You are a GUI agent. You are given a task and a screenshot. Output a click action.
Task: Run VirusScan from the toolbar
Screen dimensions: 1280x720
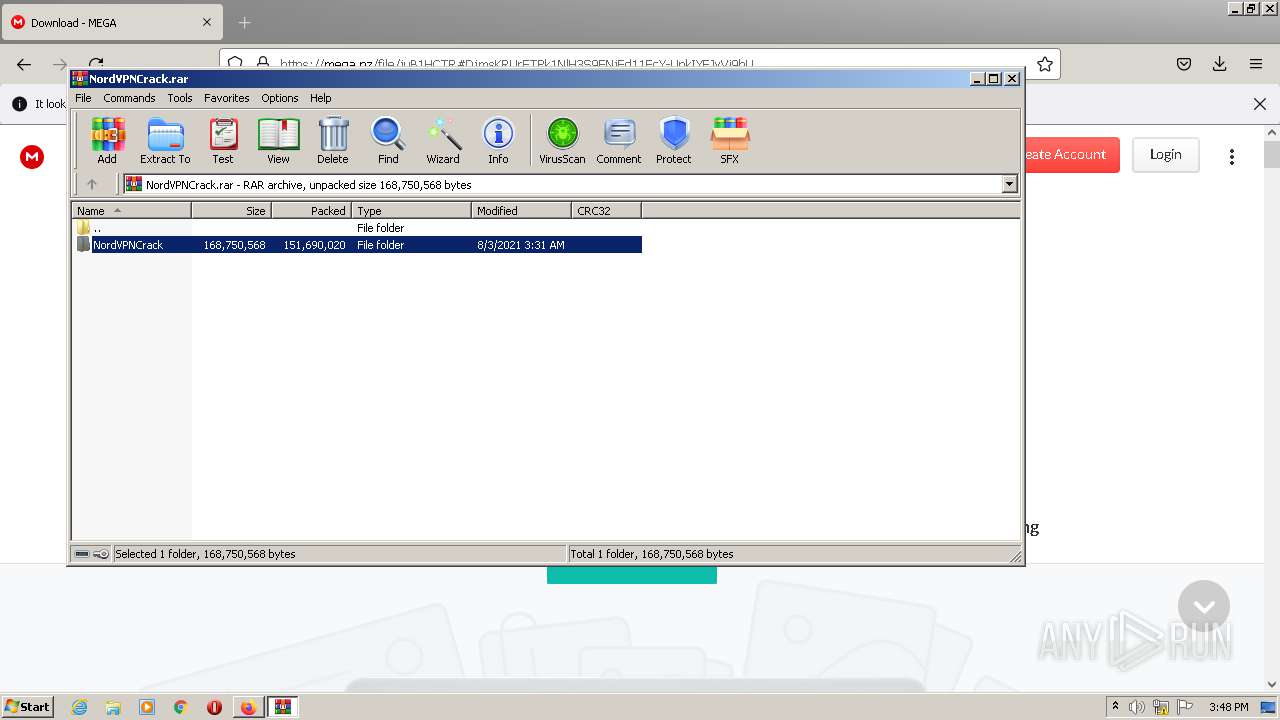(562, 140)
